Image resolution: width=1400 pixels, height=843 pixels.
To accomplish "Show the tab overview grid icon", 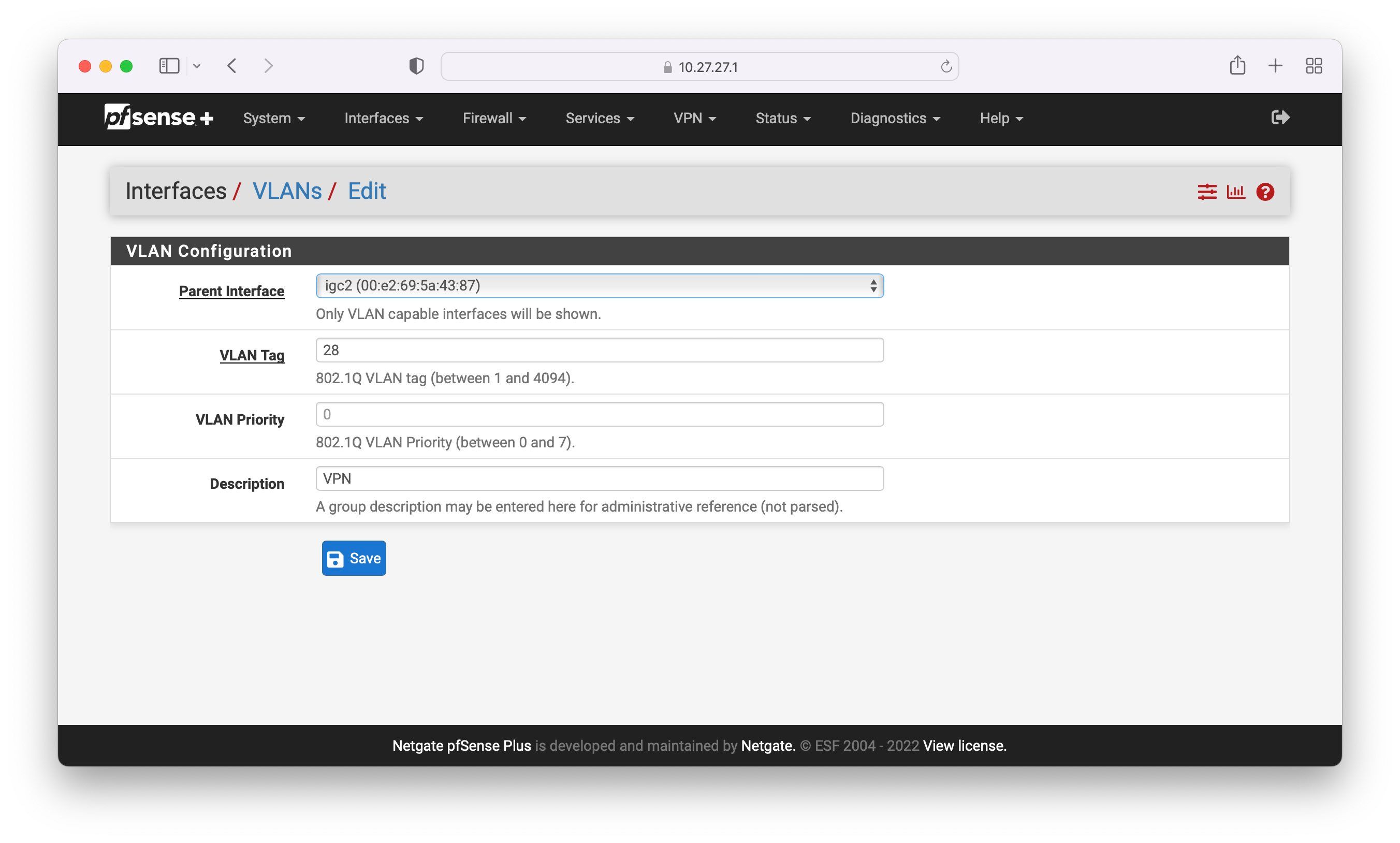I will click(1313, 66).
